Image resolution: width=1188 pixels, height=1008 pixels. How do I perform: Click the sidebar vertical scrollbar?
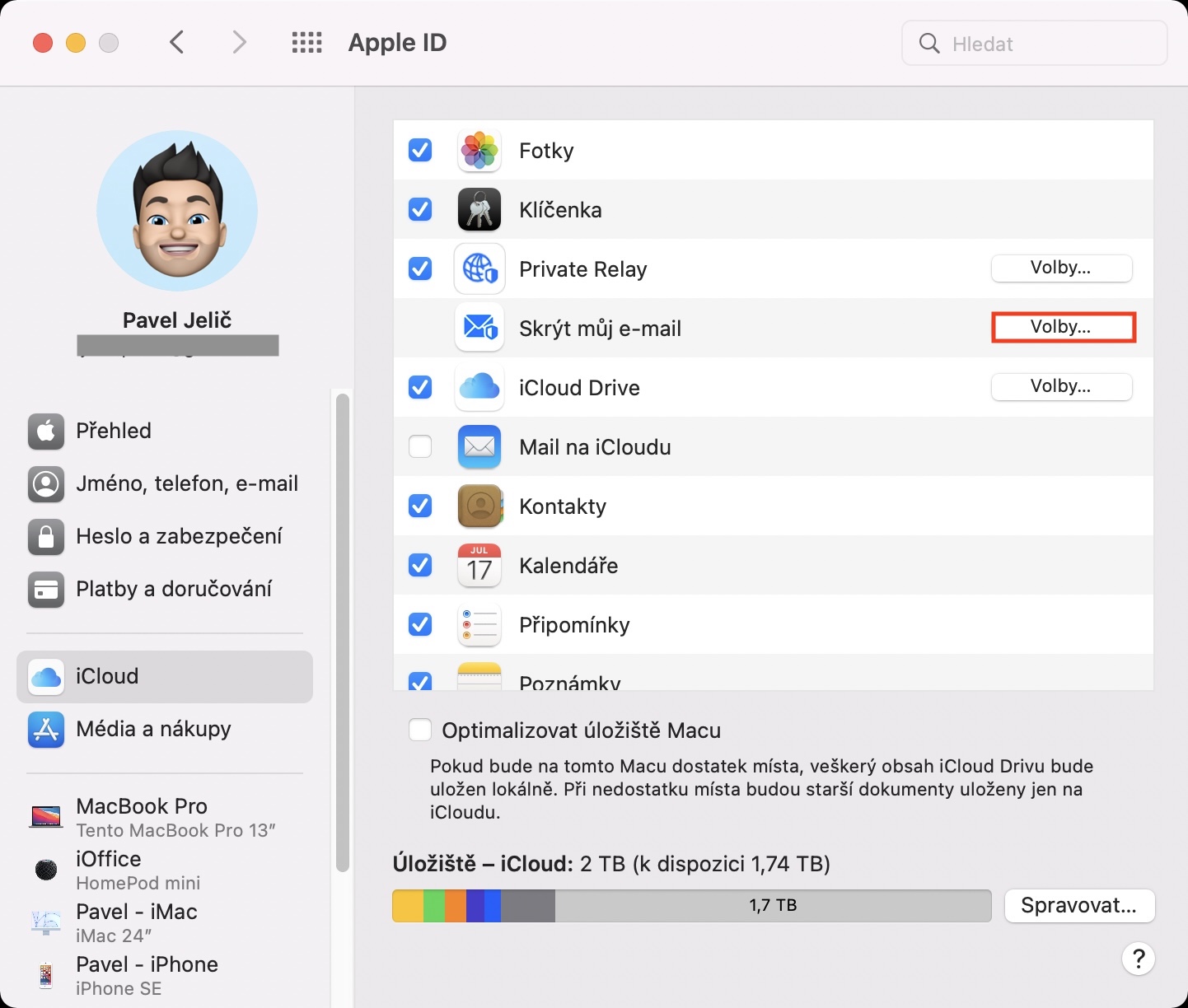coord(343,632)
